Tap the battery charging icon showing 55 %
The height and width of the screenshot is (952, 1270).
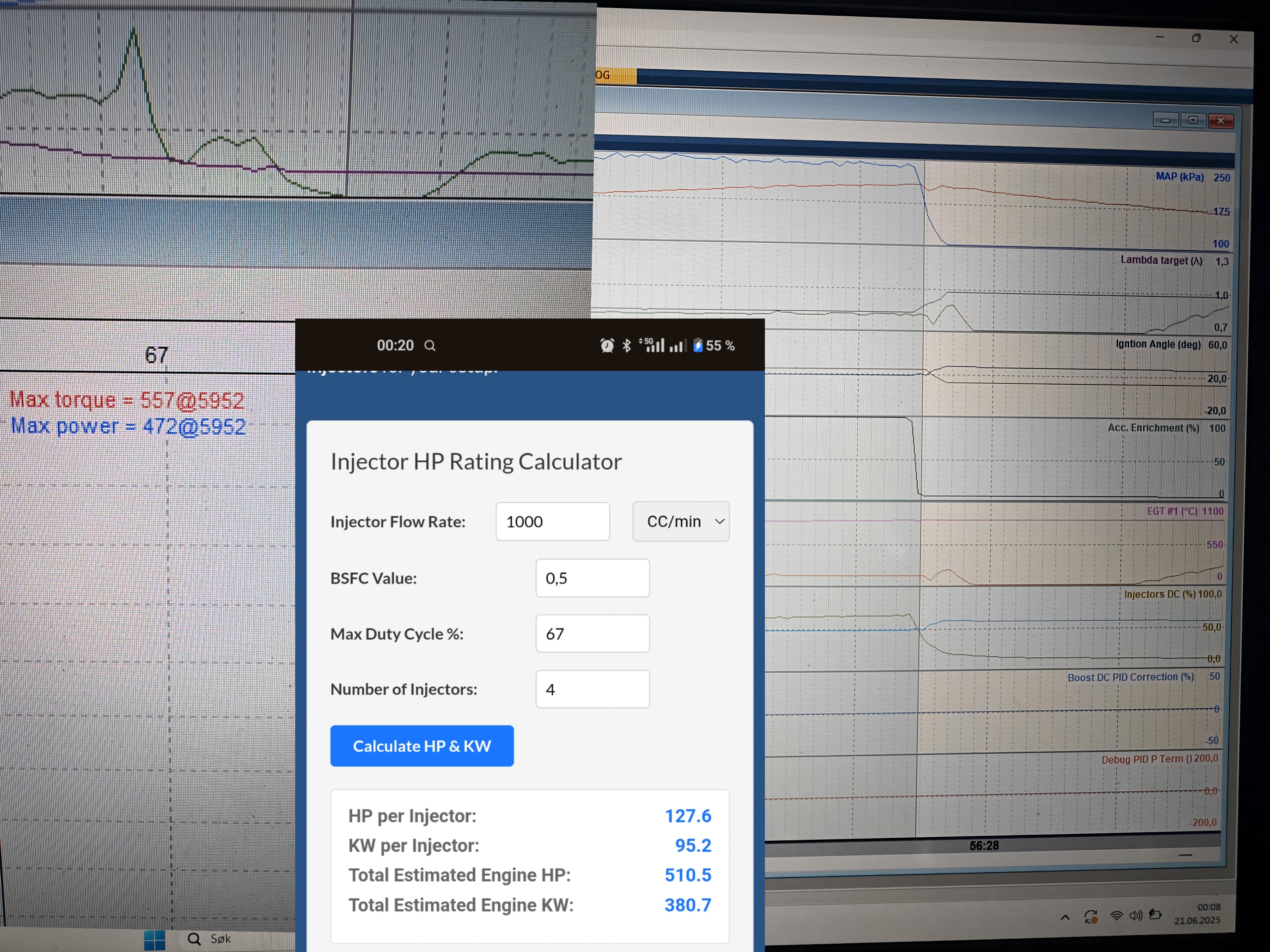tap(698, 346)
